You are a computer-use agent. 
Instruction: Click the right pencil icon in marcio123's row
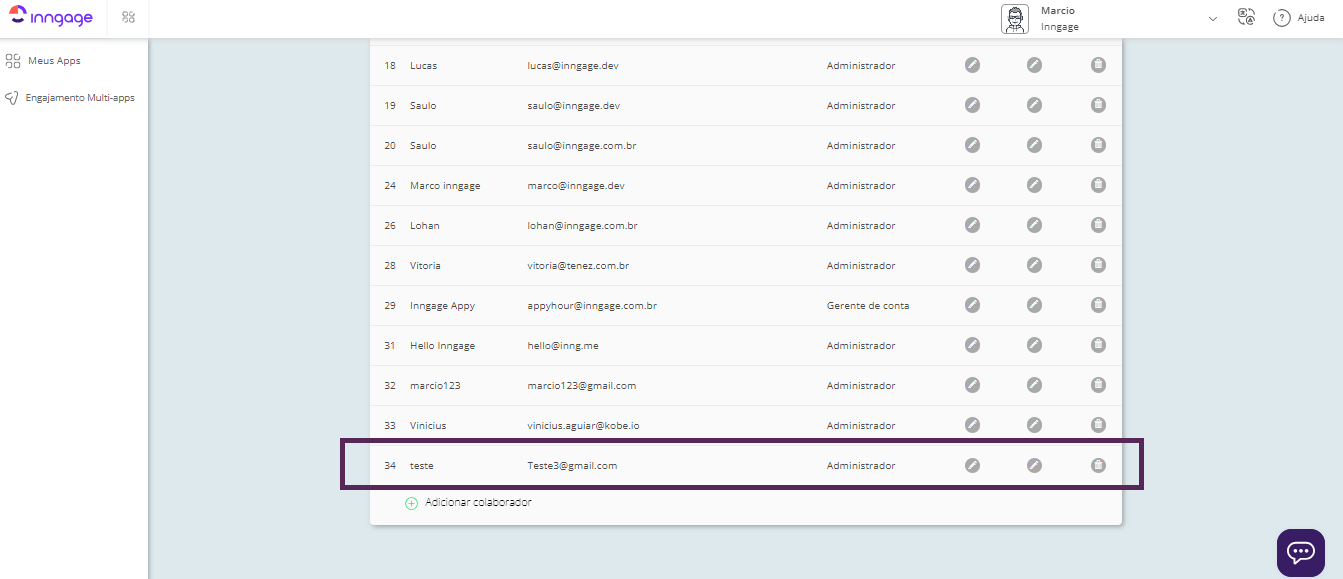(1034, 385)
